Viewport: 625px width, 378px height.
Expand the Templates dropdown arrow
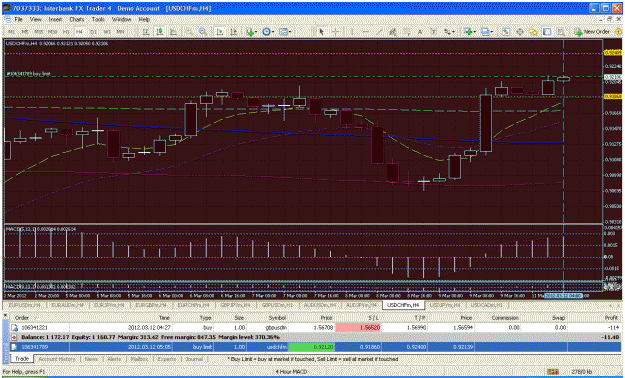(x=290, y=32)
